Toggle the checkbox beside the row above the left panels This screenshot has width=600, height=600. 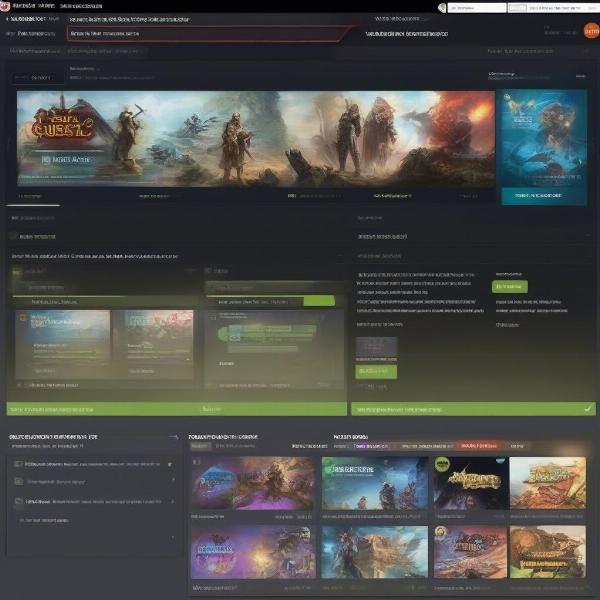(x=13, y=236)
